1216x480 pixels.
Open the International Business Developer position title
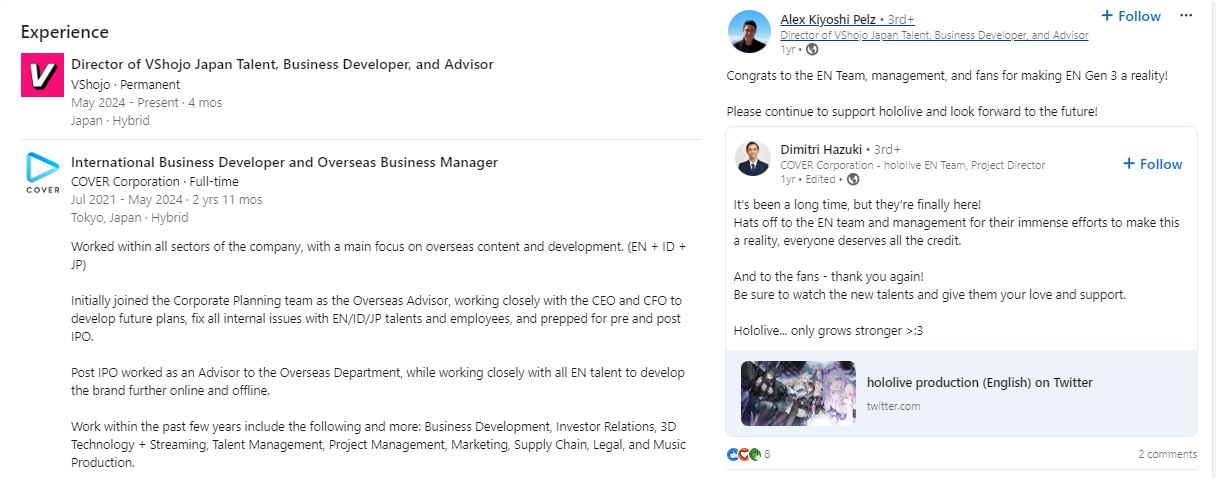[284, 162]
